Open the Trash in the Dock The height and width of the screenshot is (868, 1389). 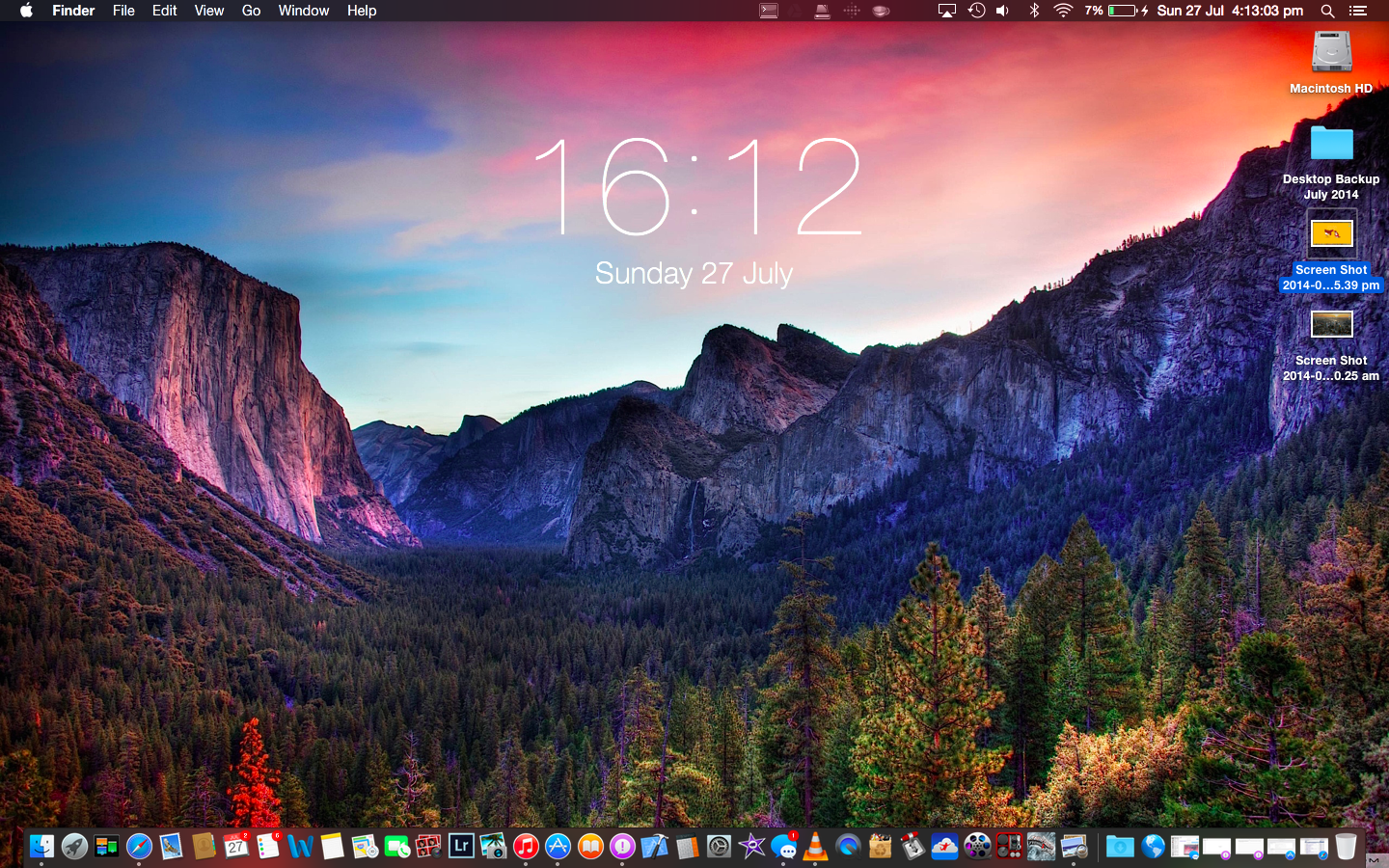pos(1346,847)
